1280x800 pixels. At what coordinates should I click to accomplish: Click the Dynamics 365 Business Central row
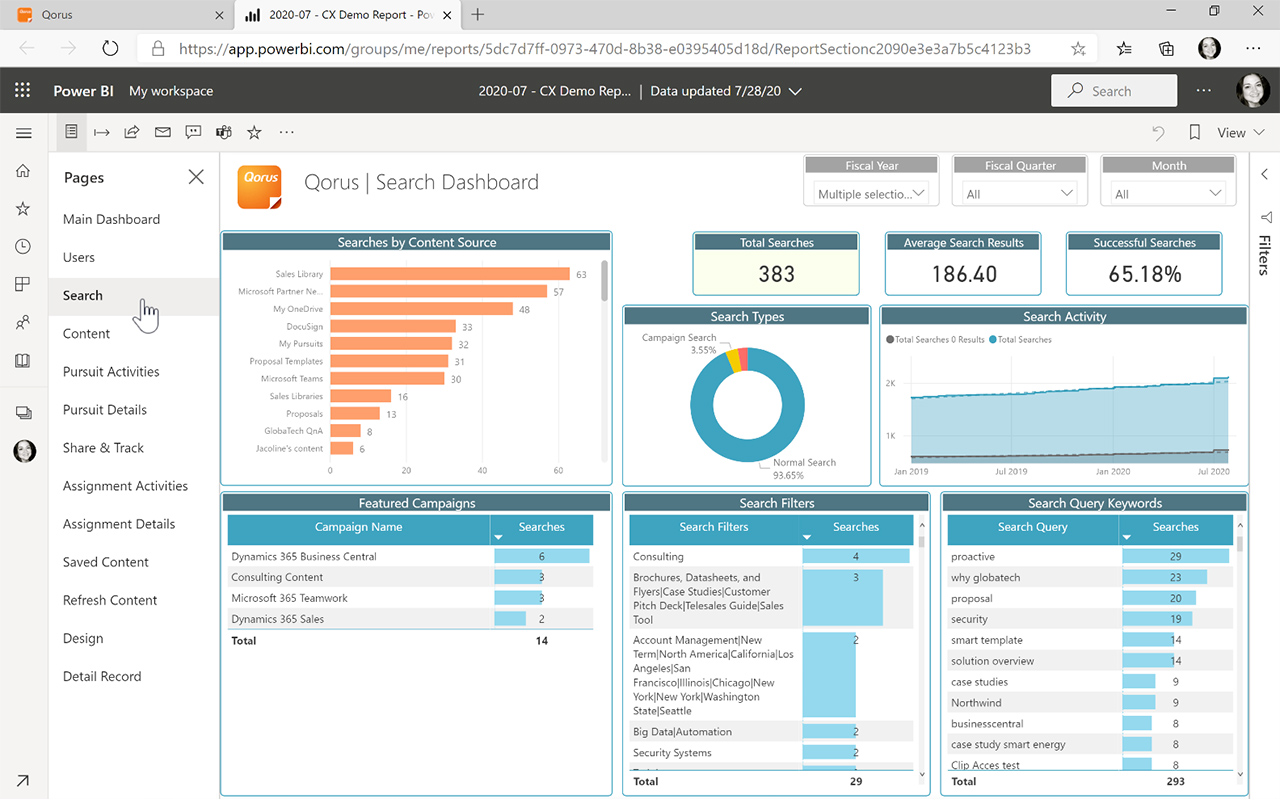pyautogui.click(x=410, y=556)
